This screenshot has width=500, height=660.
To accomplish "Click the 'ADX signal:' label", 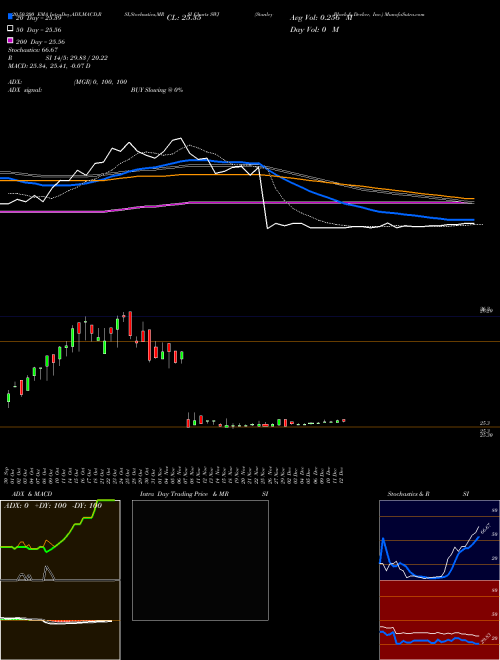I will (25, 90).
